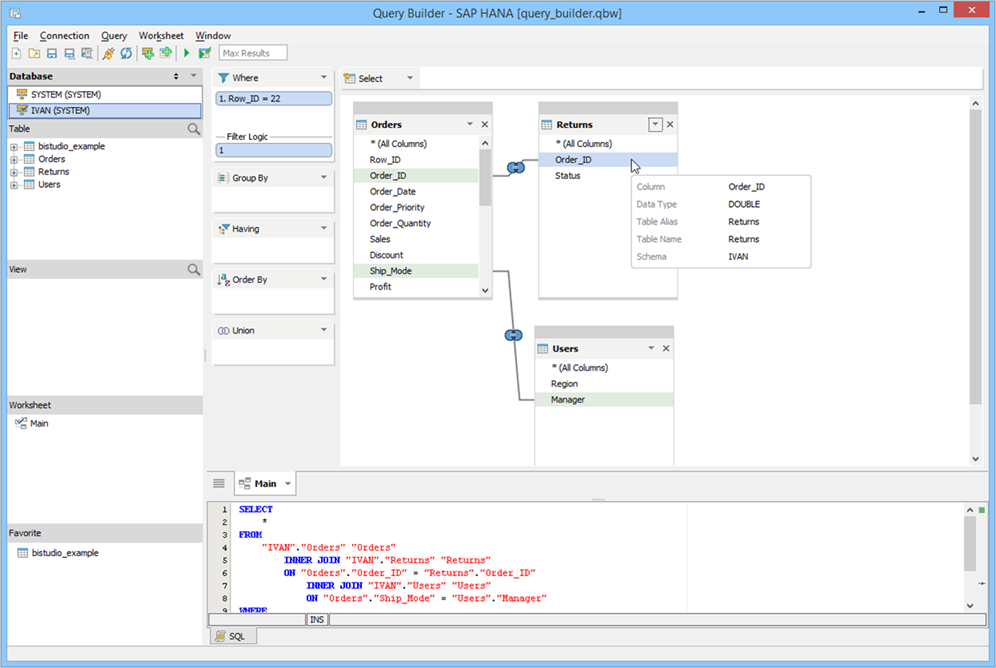
Task: Open bistudio_example in Favorite panel
Action: (65, 553)
